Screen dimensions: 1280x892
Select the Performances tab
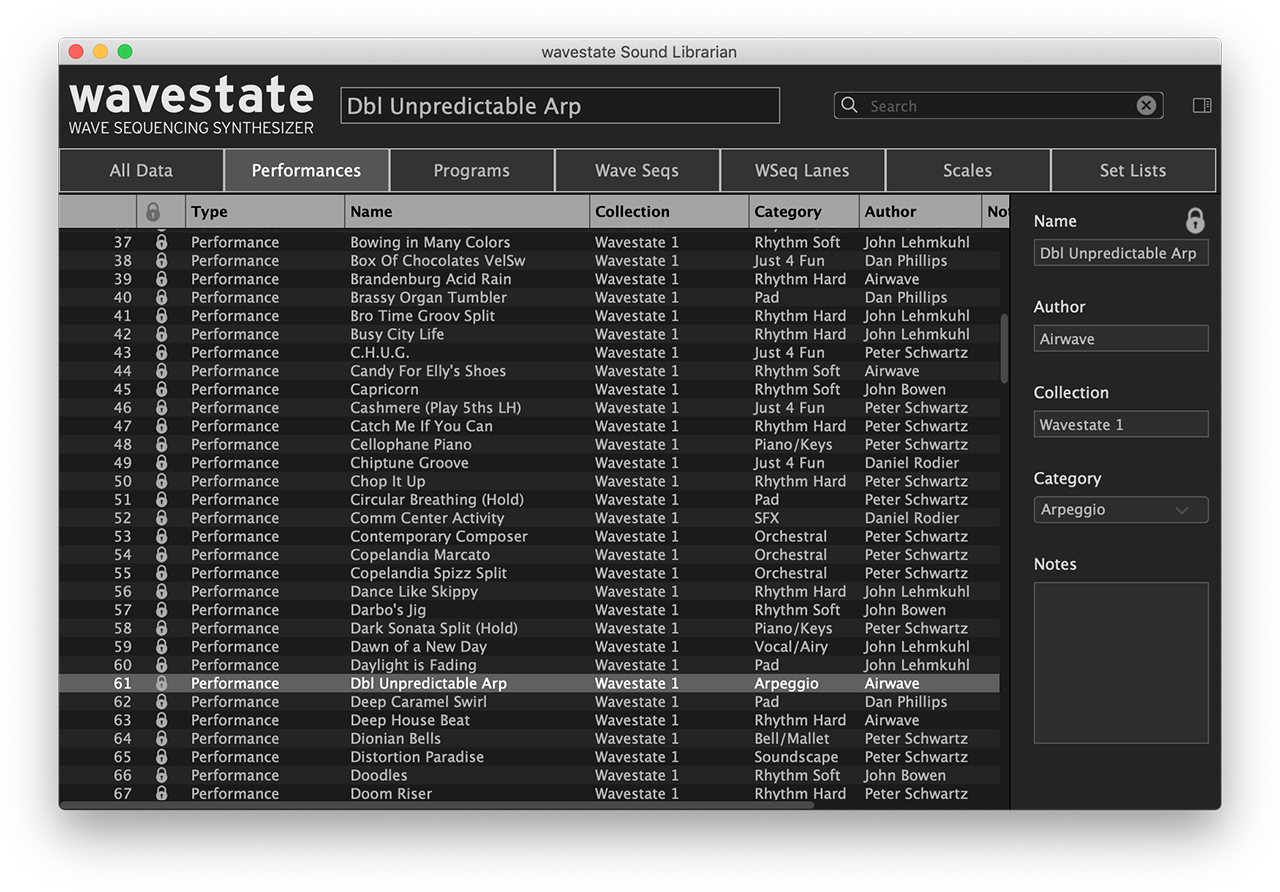[306, 170]
